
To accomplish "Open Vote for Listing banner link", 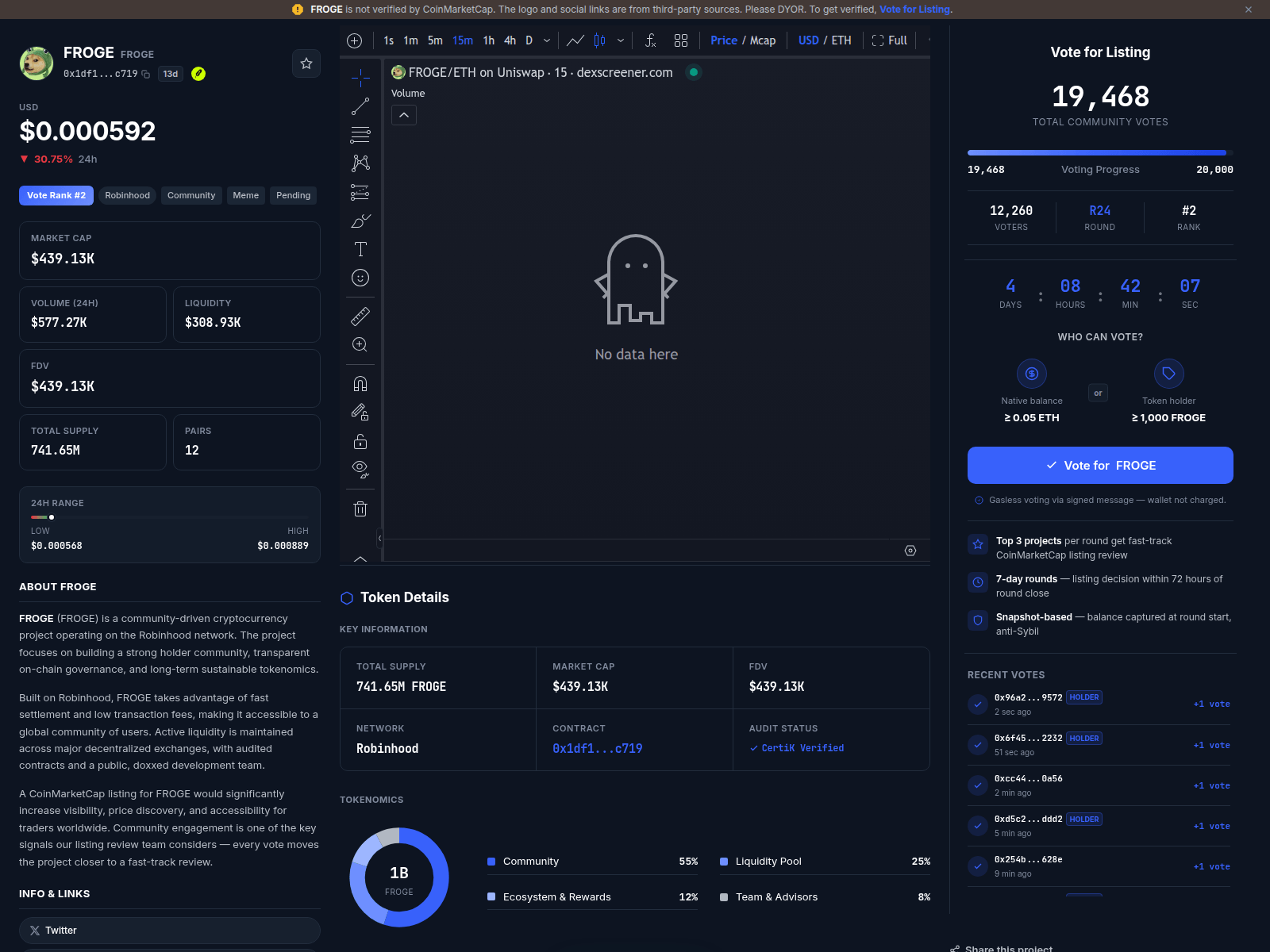I will click(914, 10).
